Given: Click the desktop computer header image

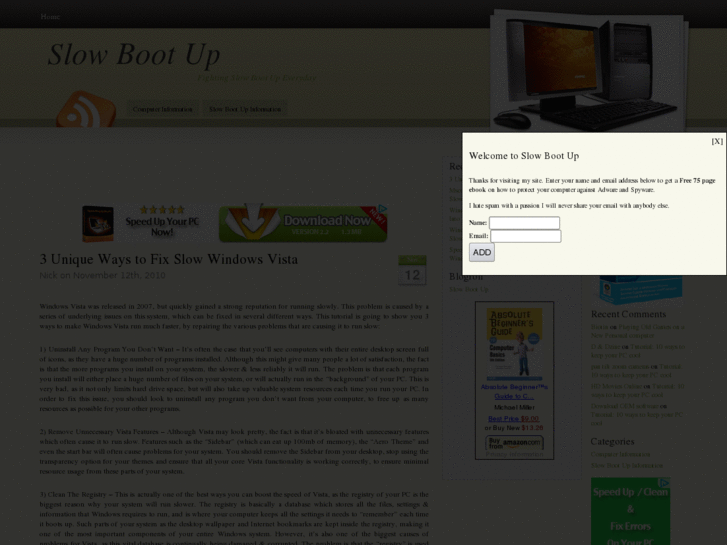Looking at the screenshot, I should point(589,72).
